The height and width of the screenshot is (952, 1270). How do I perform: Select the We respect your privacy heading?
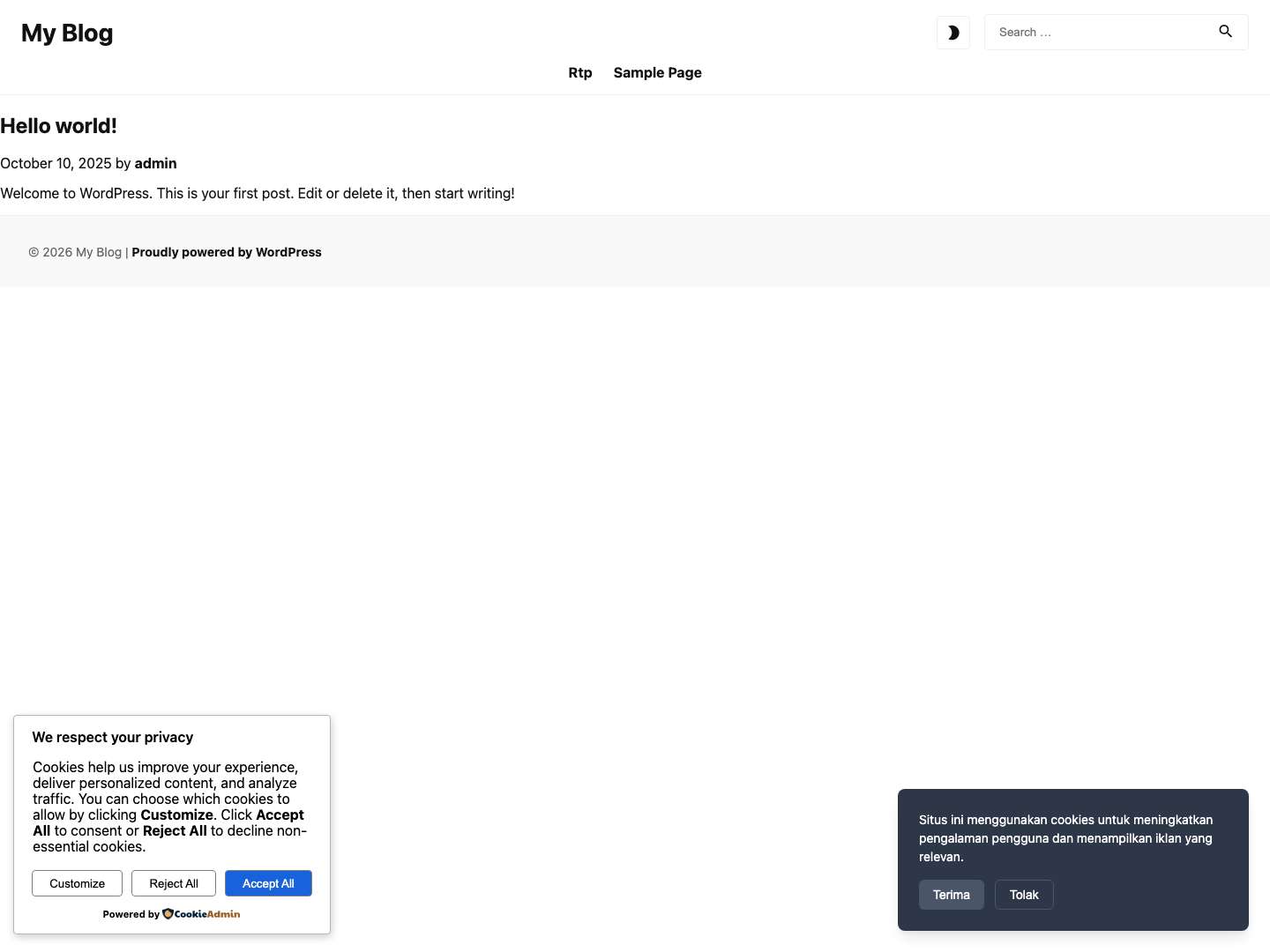[x=112, y=737]
